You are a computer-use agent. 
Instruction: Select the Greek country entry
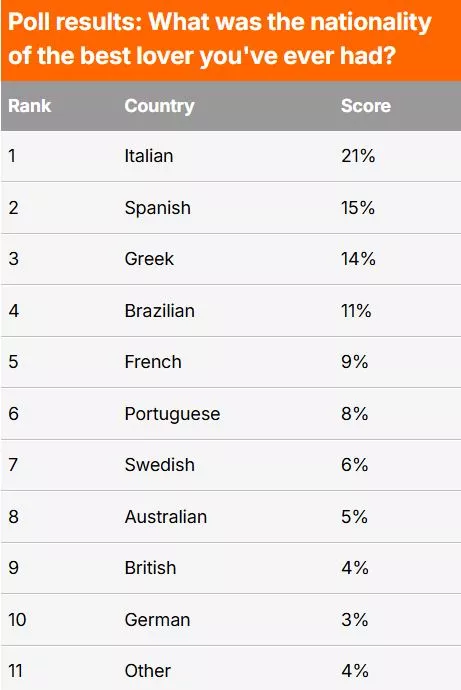[x=149, y=259]
